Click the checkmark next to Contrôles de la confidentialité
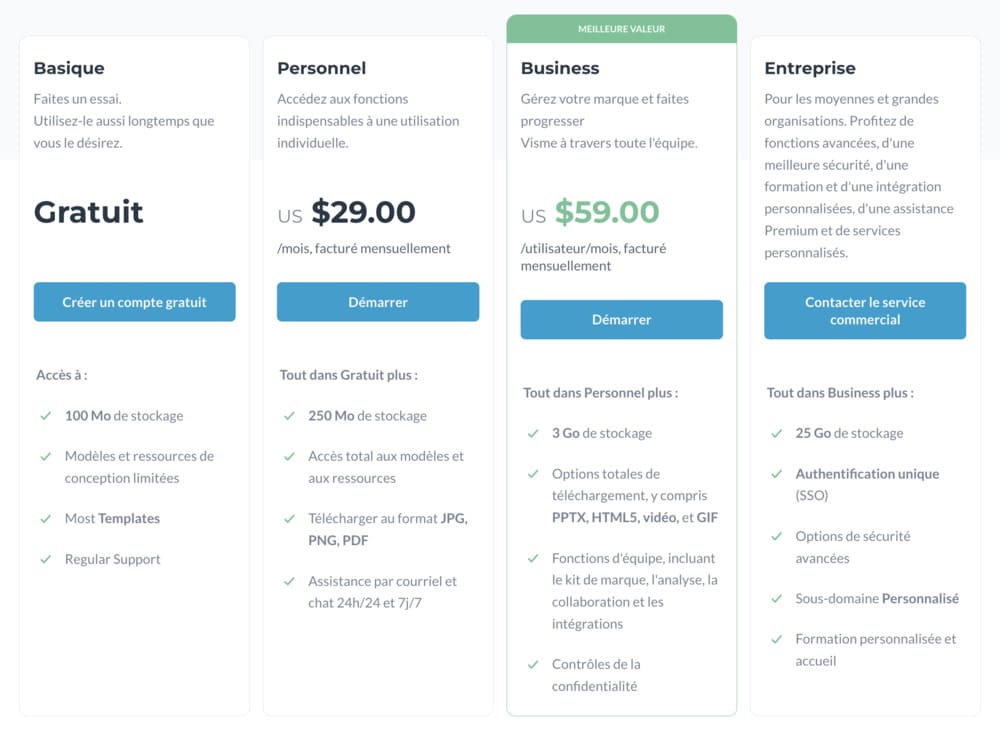 pos(532,663)
